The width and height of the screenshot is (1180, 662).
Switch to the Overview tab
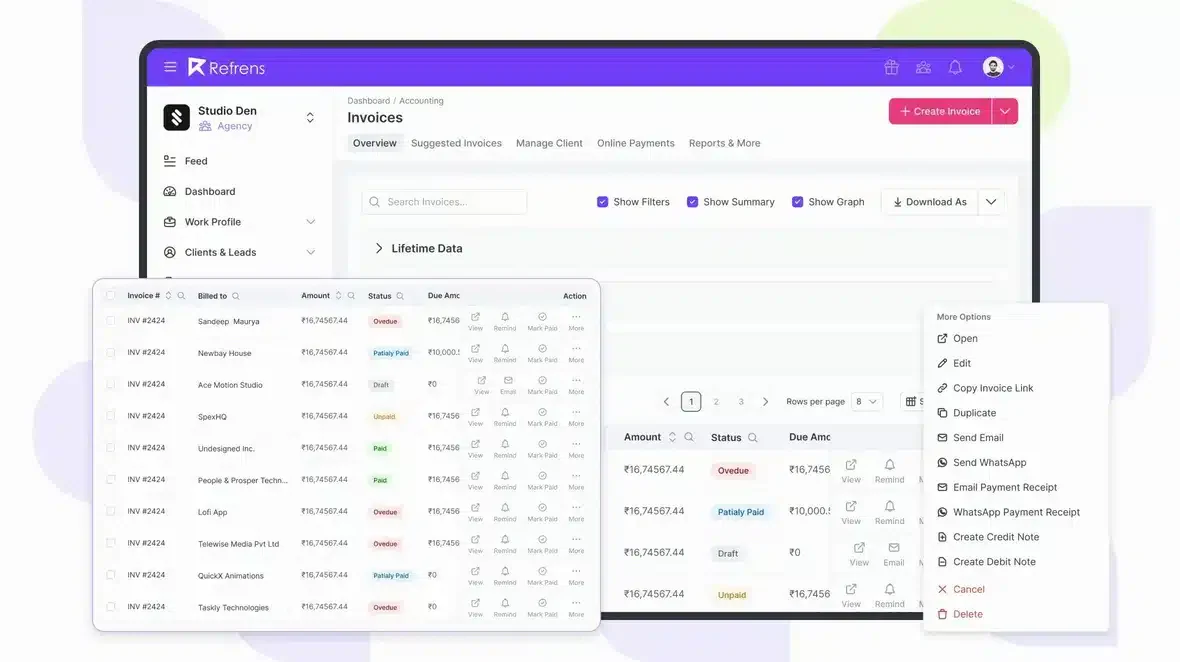(374, 143)
